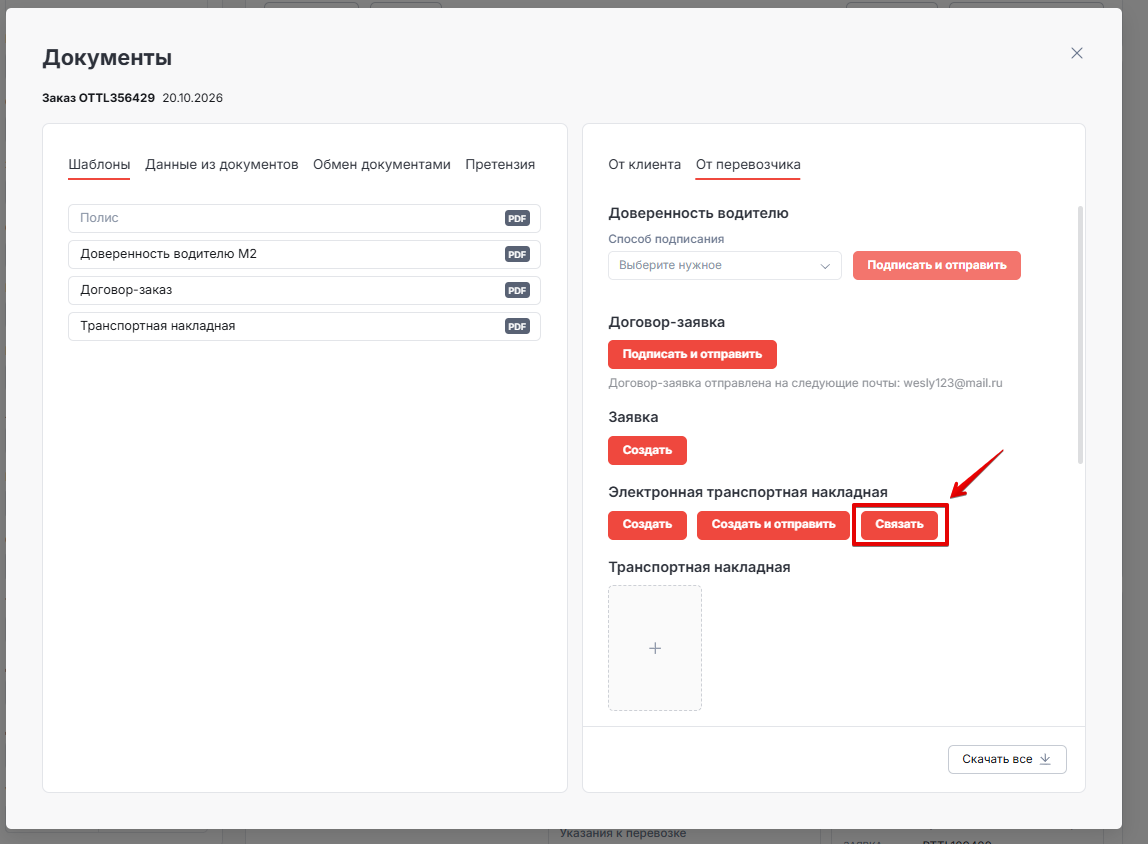Close the Документы dialog with the X icon
This screenshot has height=844, width=1148.
1076,53
